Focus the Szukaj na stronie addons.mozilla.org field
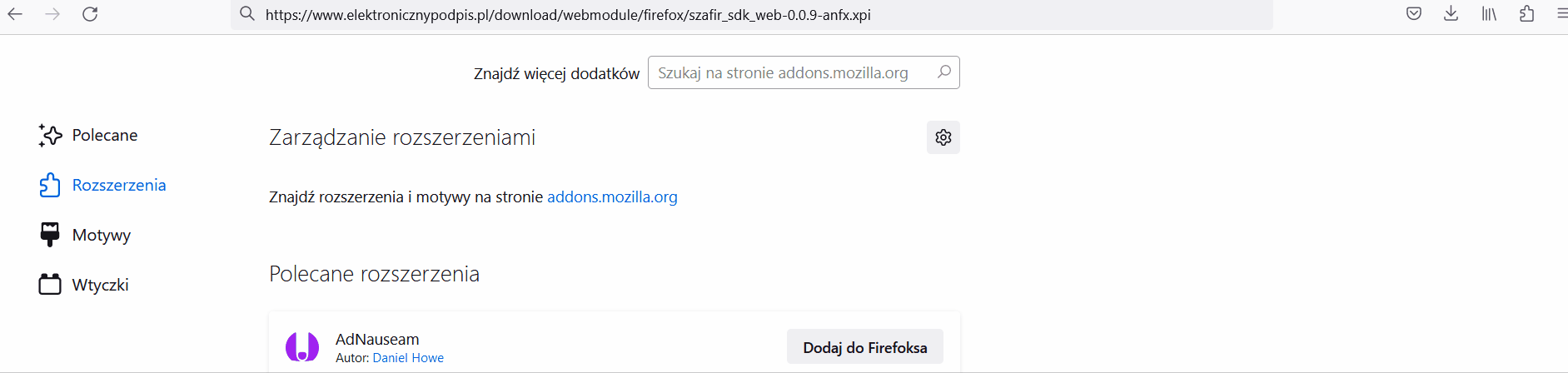Screen dimensions: 1568x373 pyautogui.click(x=791, y=72)
